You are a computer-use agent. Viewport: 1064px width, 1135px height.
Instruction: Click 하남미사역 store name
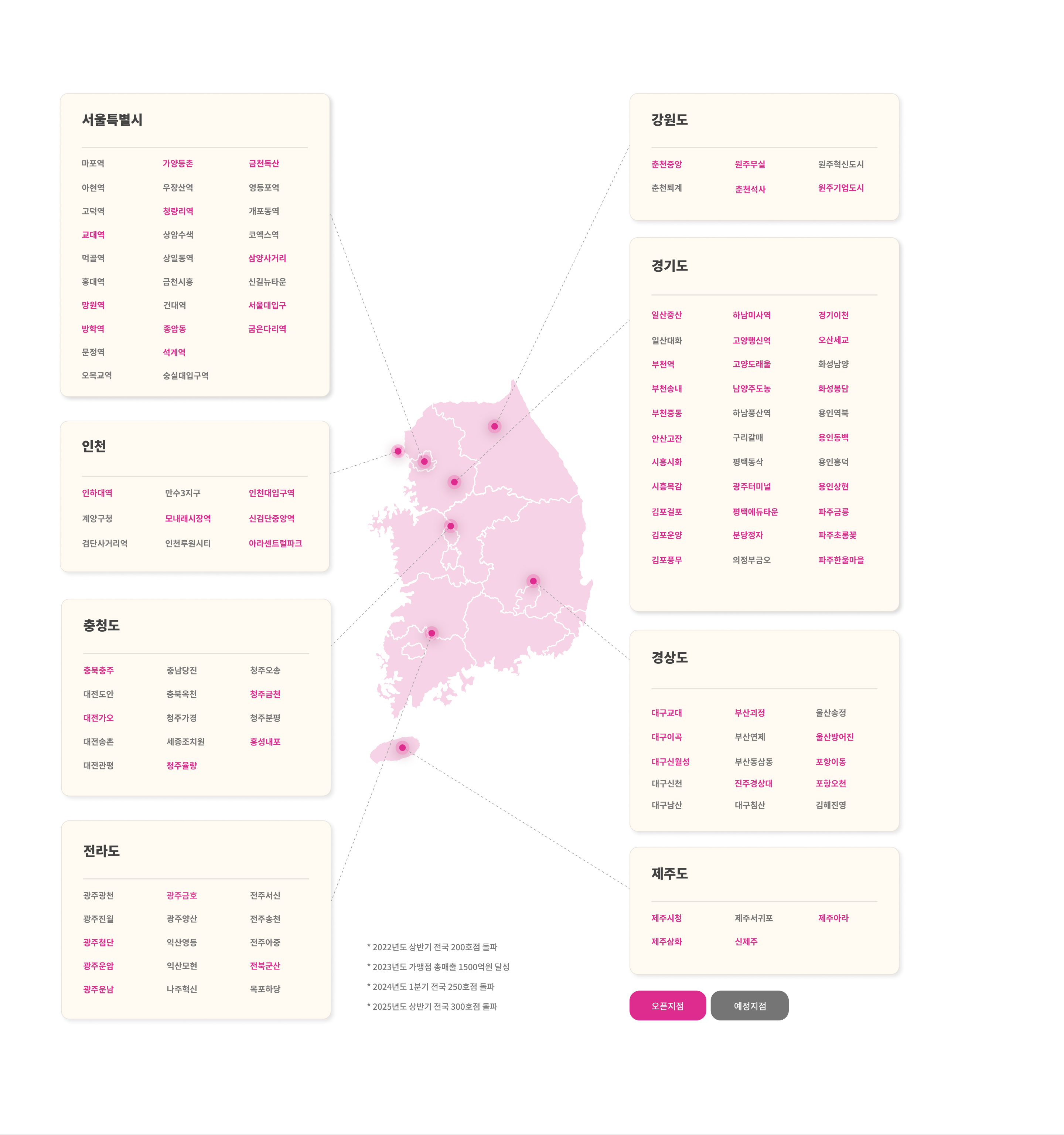[752, 315]
